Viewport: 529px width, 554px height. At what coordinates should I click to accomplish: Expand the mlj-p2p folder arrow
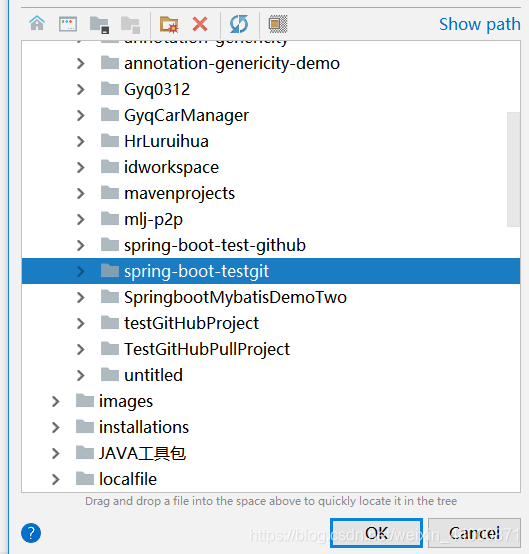pos(81,219)
